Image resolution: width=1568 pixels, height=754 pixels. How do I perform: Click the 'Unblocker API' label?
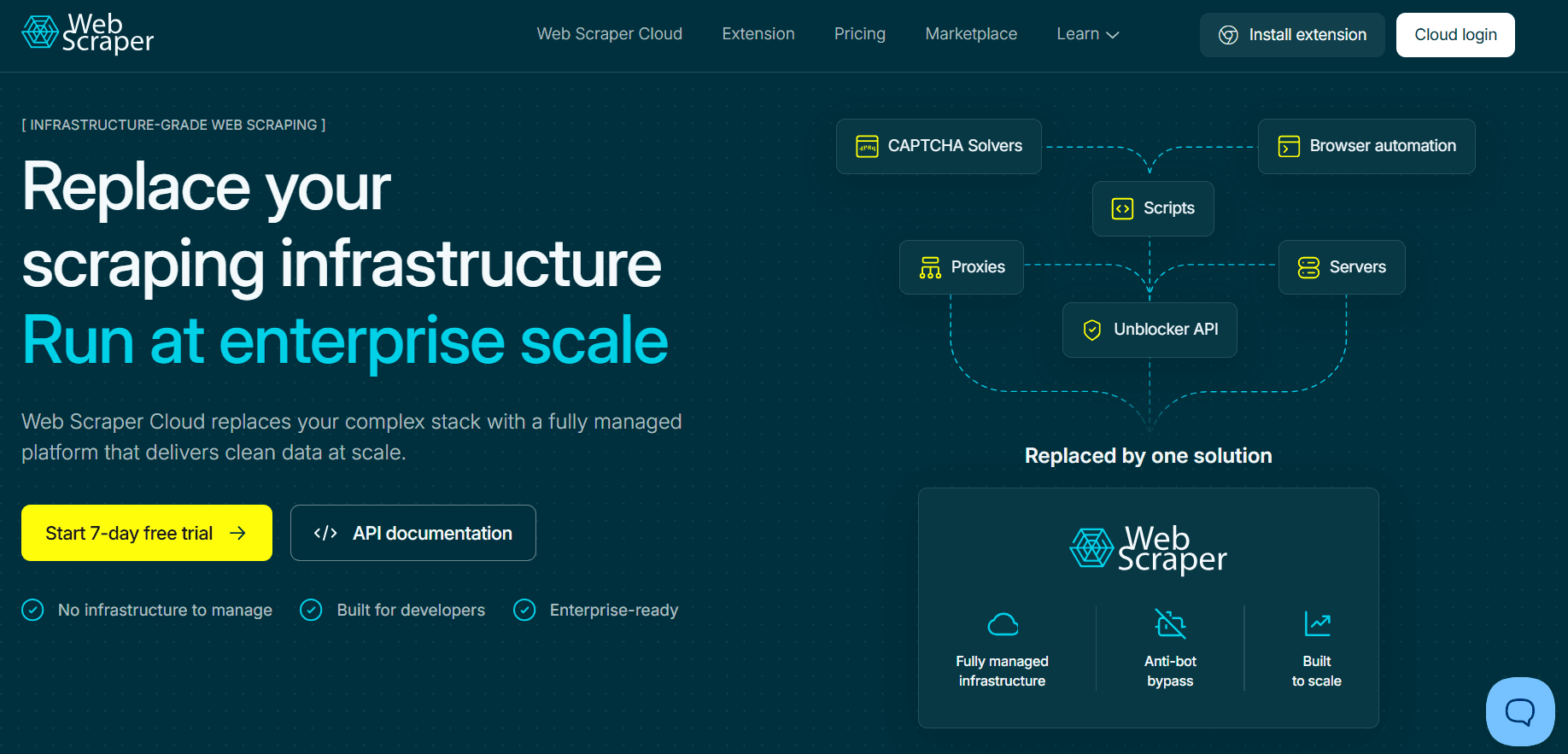[x=1166, y=330]
